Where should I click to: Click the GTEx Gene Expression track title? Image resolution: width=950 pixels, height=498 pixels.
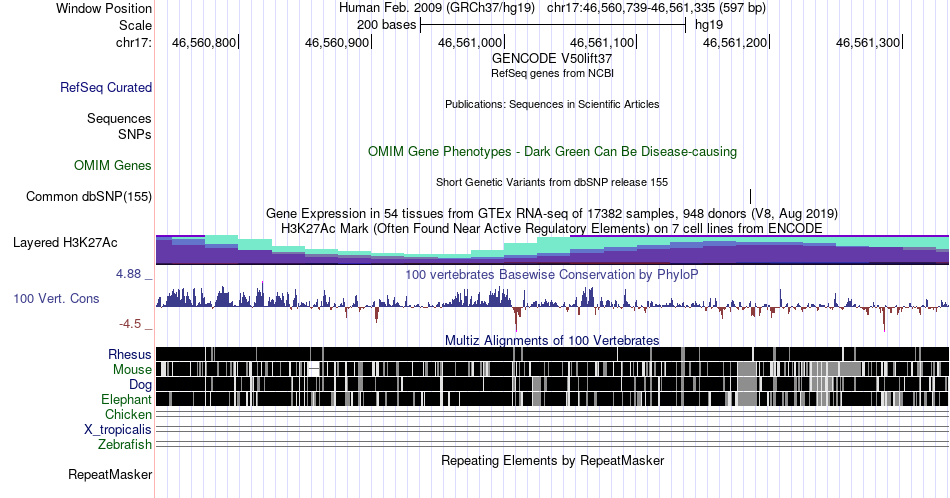pyautogui.click(x=552, y=213)
